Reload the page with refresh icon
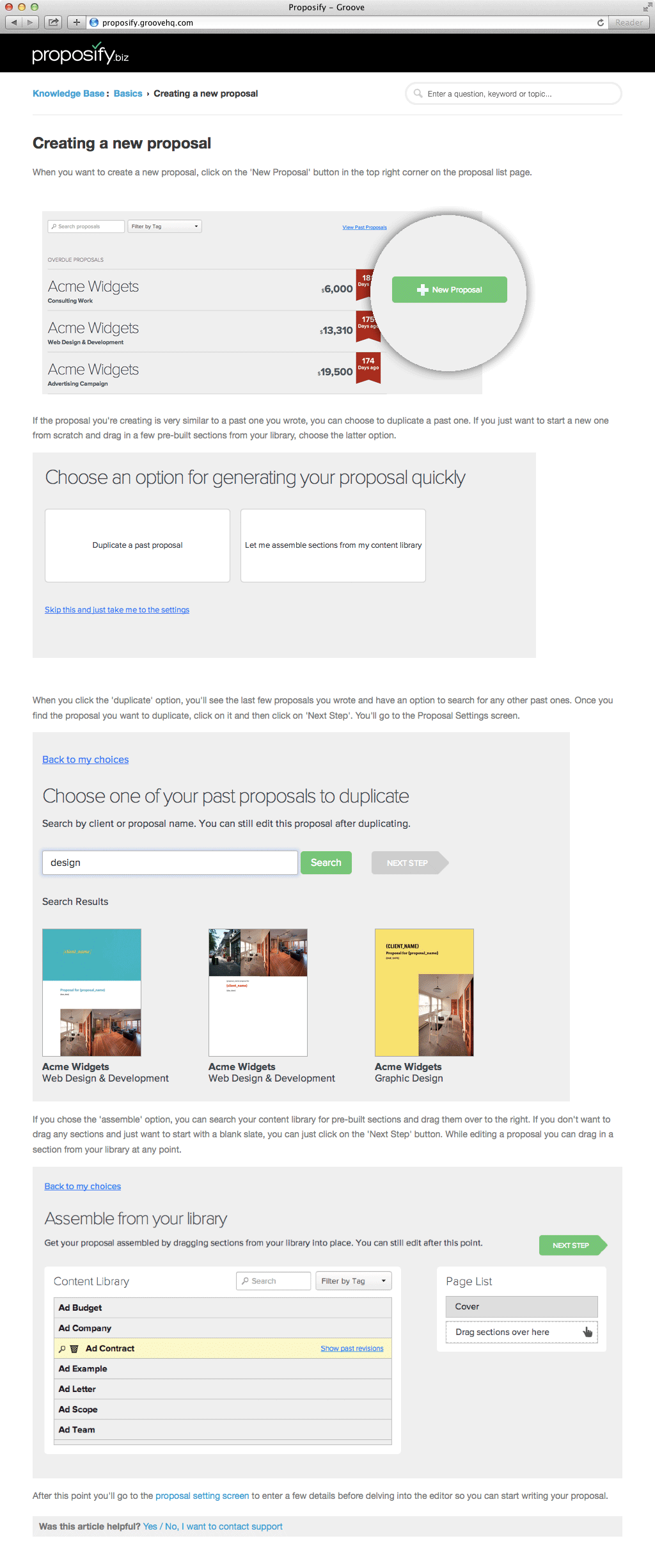The width and height of the screenshot is (655, 1568). point(600,22)
